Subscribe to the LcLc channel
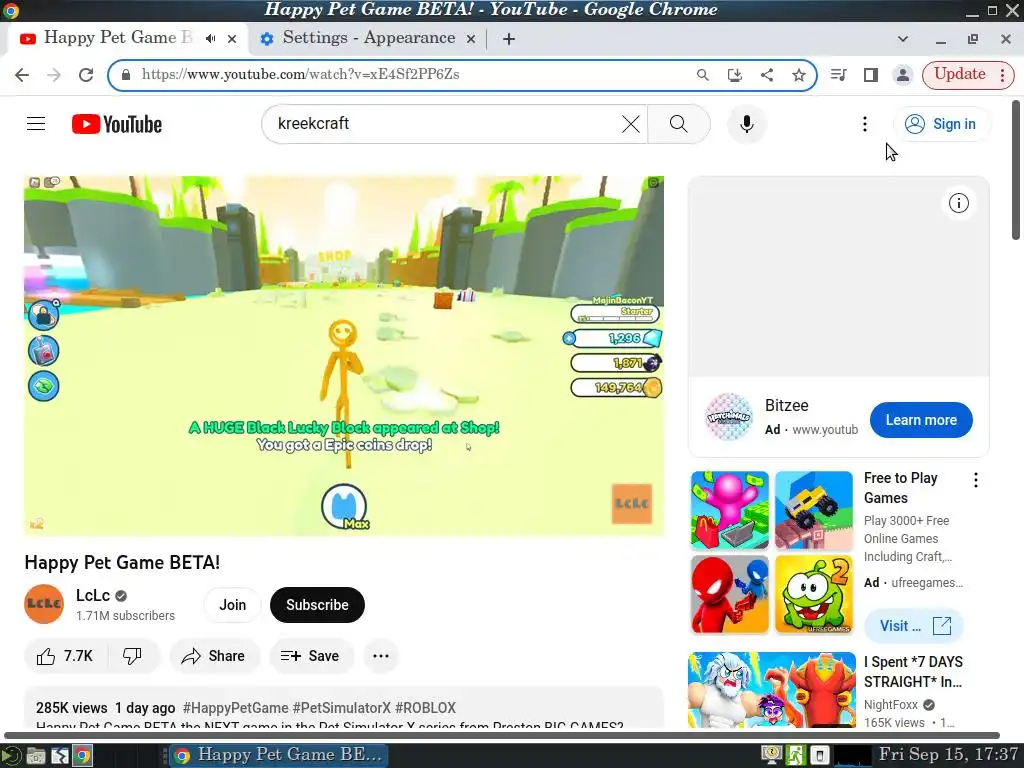Image resolution: width=1024 pixels, height=768 pixels. tap(317, 605)
